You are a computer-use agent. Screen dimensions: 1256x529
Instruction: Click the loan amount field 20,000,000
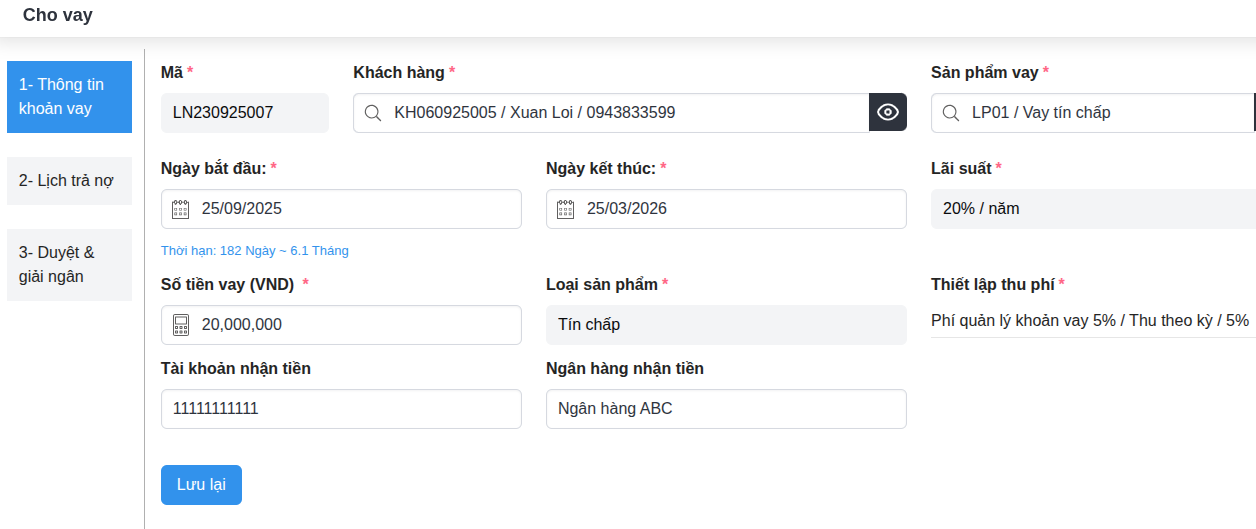pos(350,325)
